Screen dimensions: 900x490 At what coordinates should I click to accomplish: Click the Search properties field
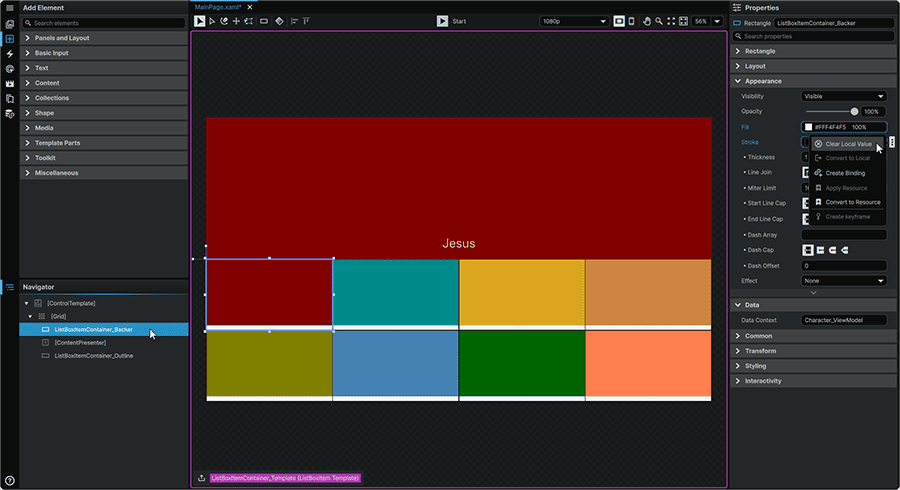click(813, 36)
